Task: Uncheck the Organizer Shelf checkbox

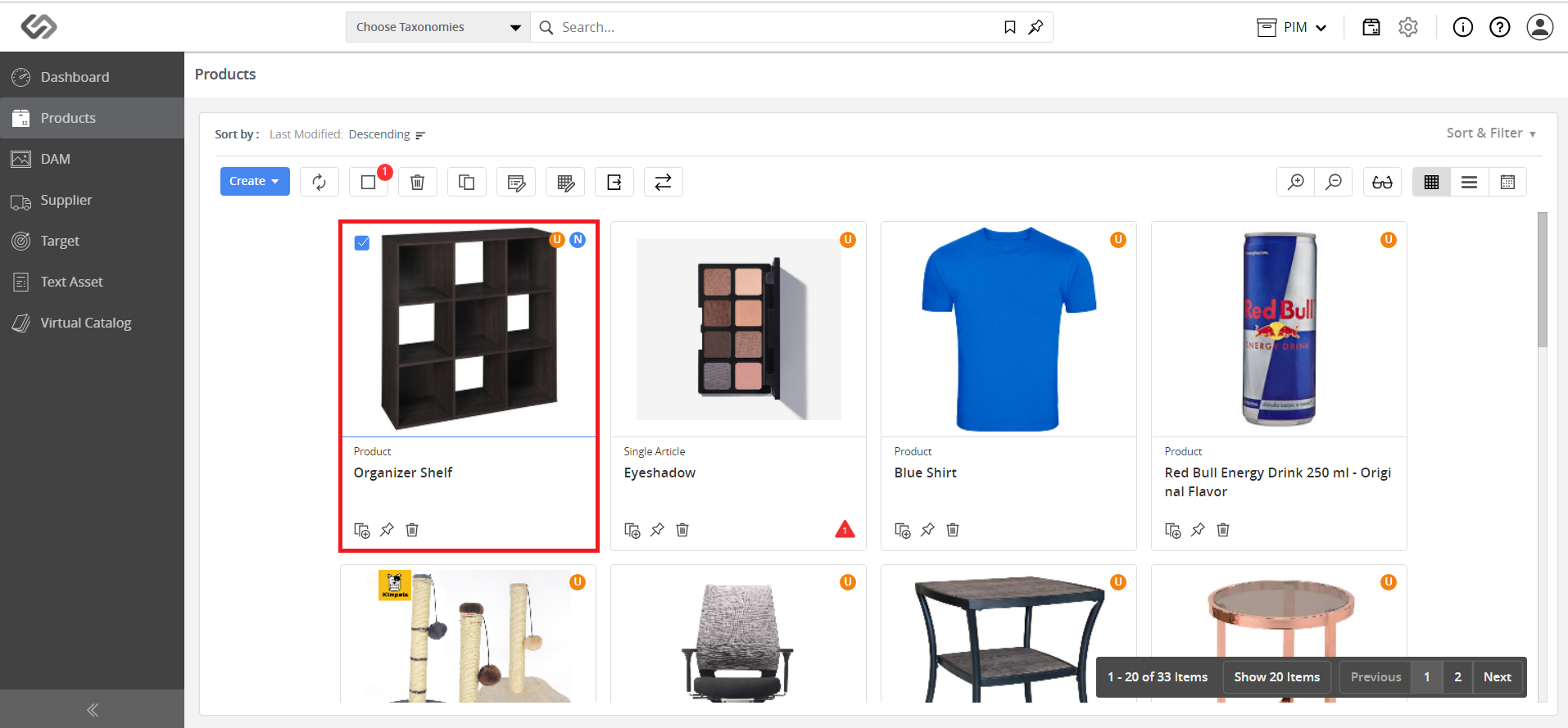Action: [x=362, y=242]
